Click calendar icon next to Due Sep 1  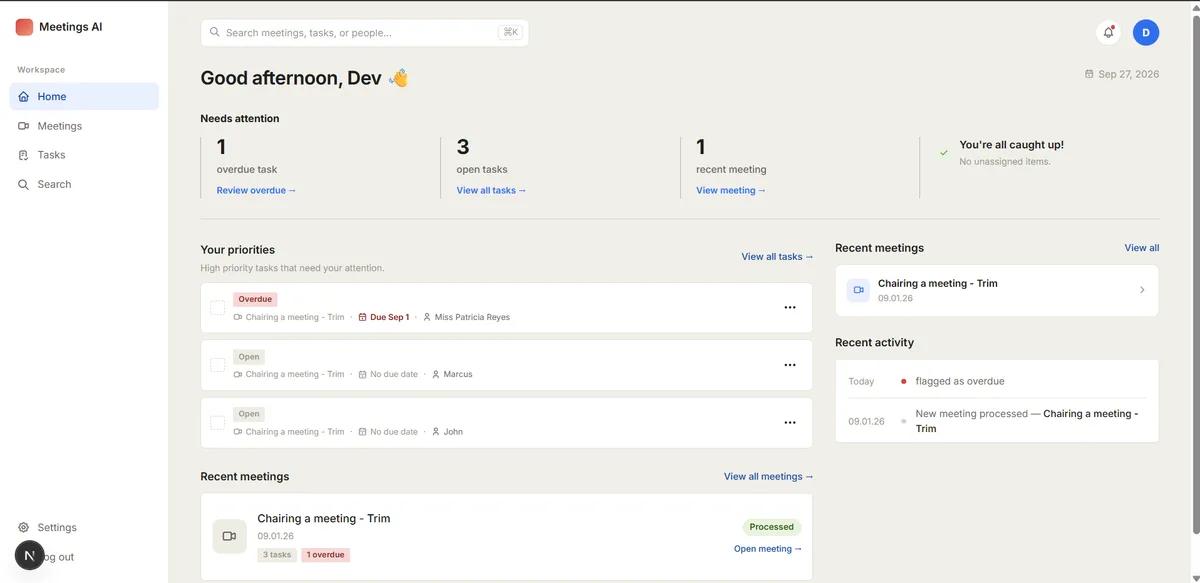363,317
